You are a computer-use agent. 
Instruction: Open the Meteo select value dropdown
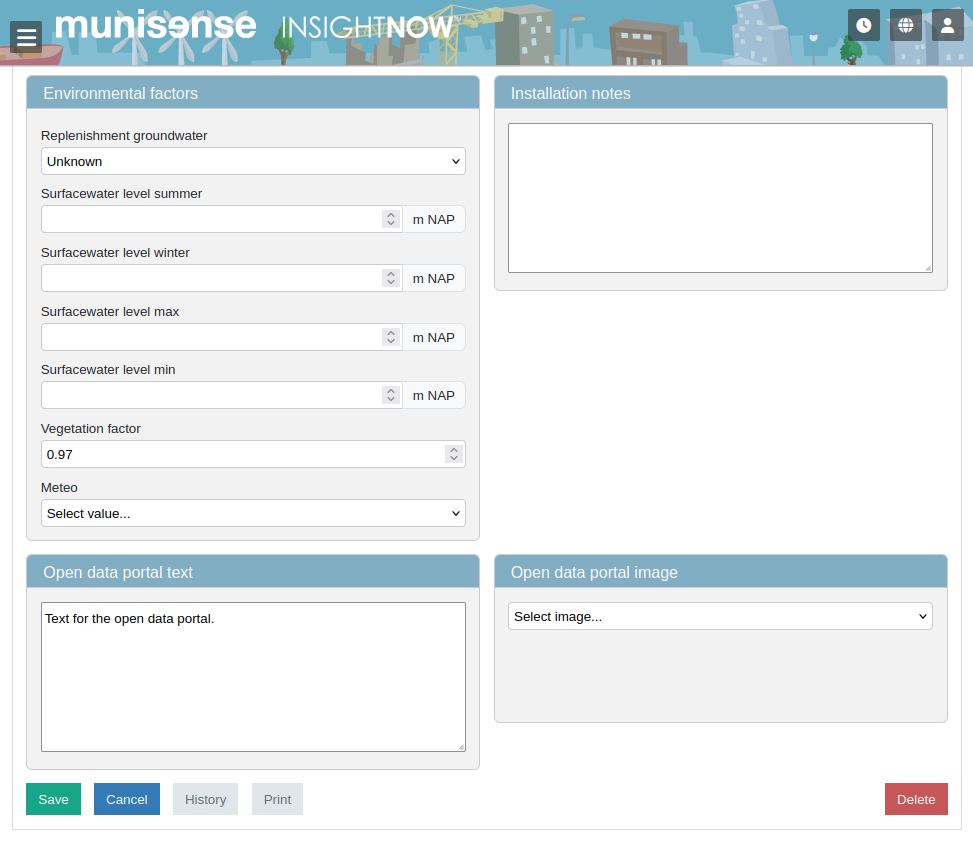pos(253,513)
